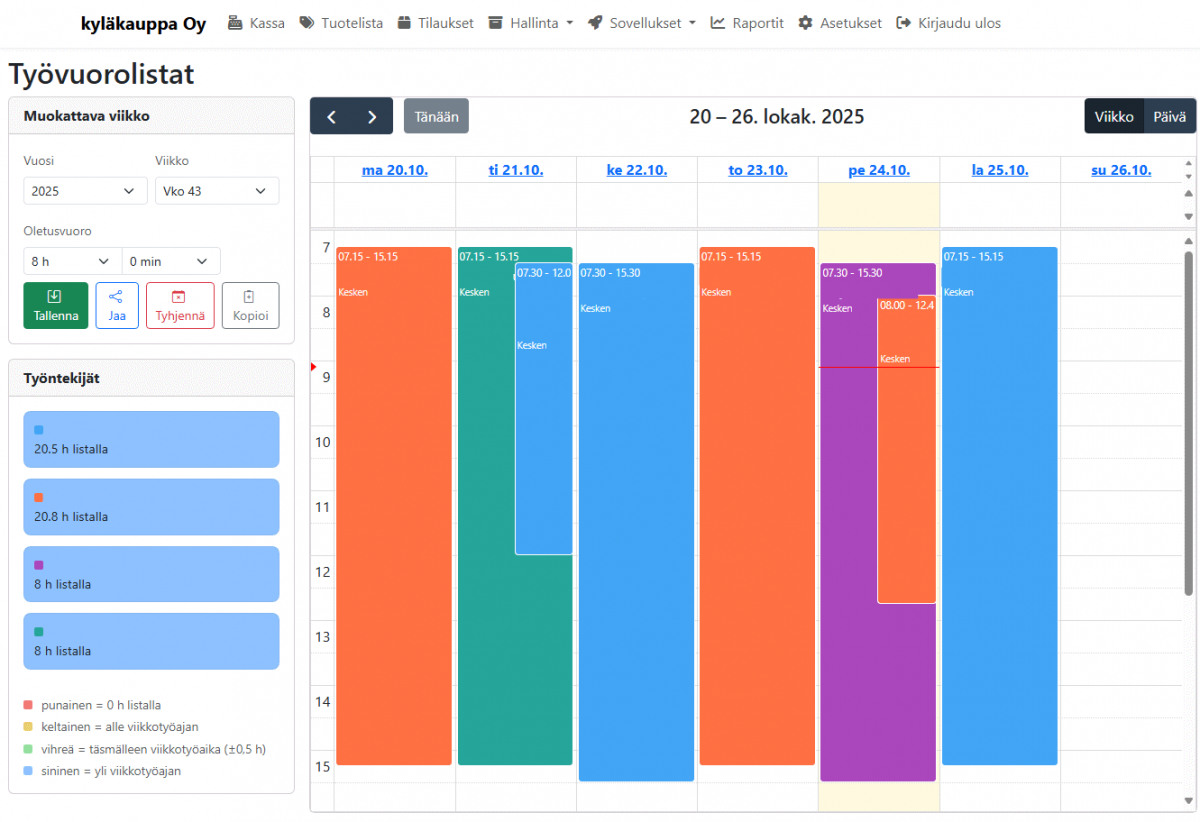This screenshot has width=1200, height=822.
Task: Click the Jaa share button
Action: pyautogui.click(x=117, y=305)
